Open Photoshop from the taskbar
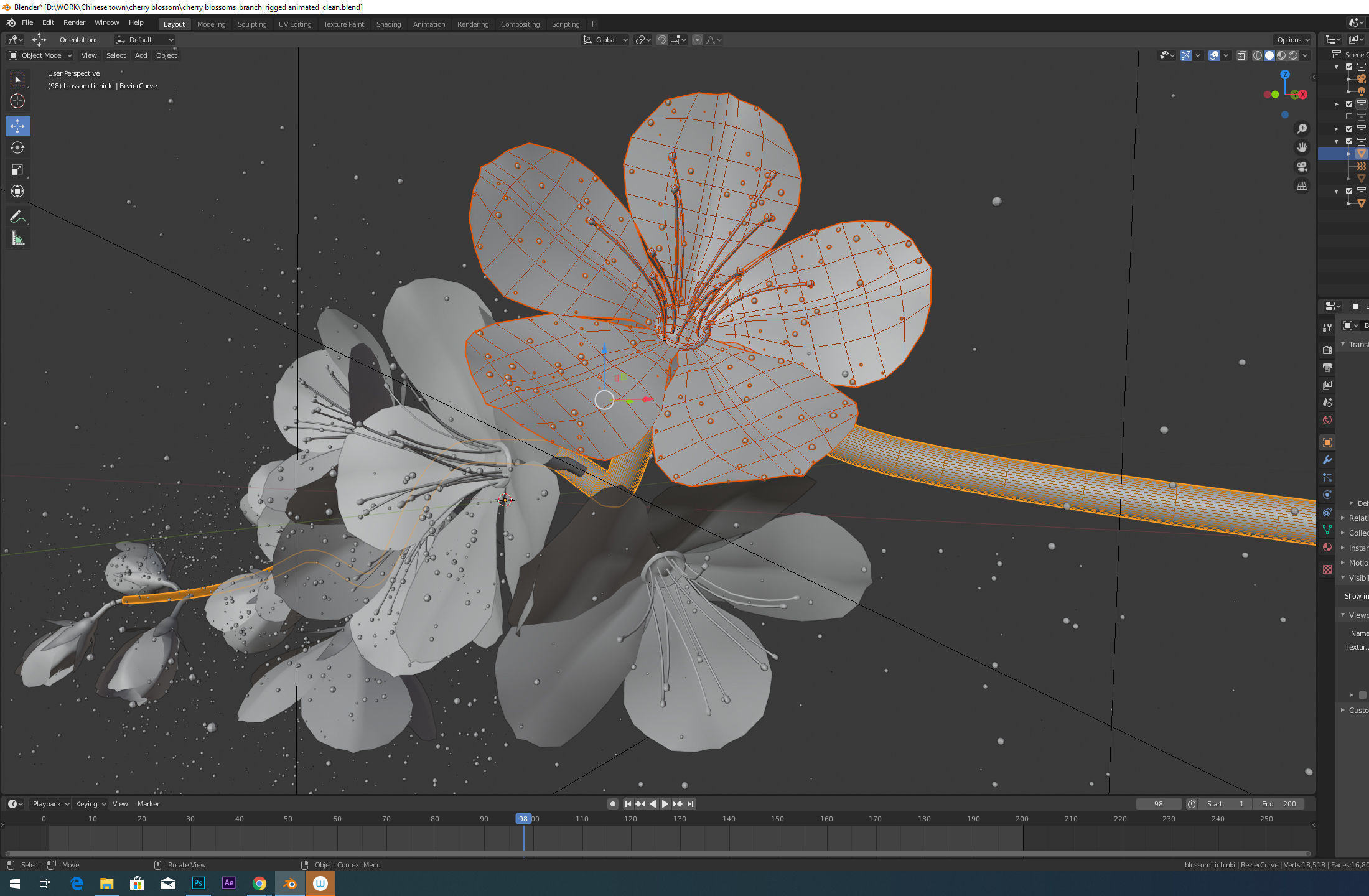Image resolution: width=1369 pixels, height=896 pixels. click(199, 884)
